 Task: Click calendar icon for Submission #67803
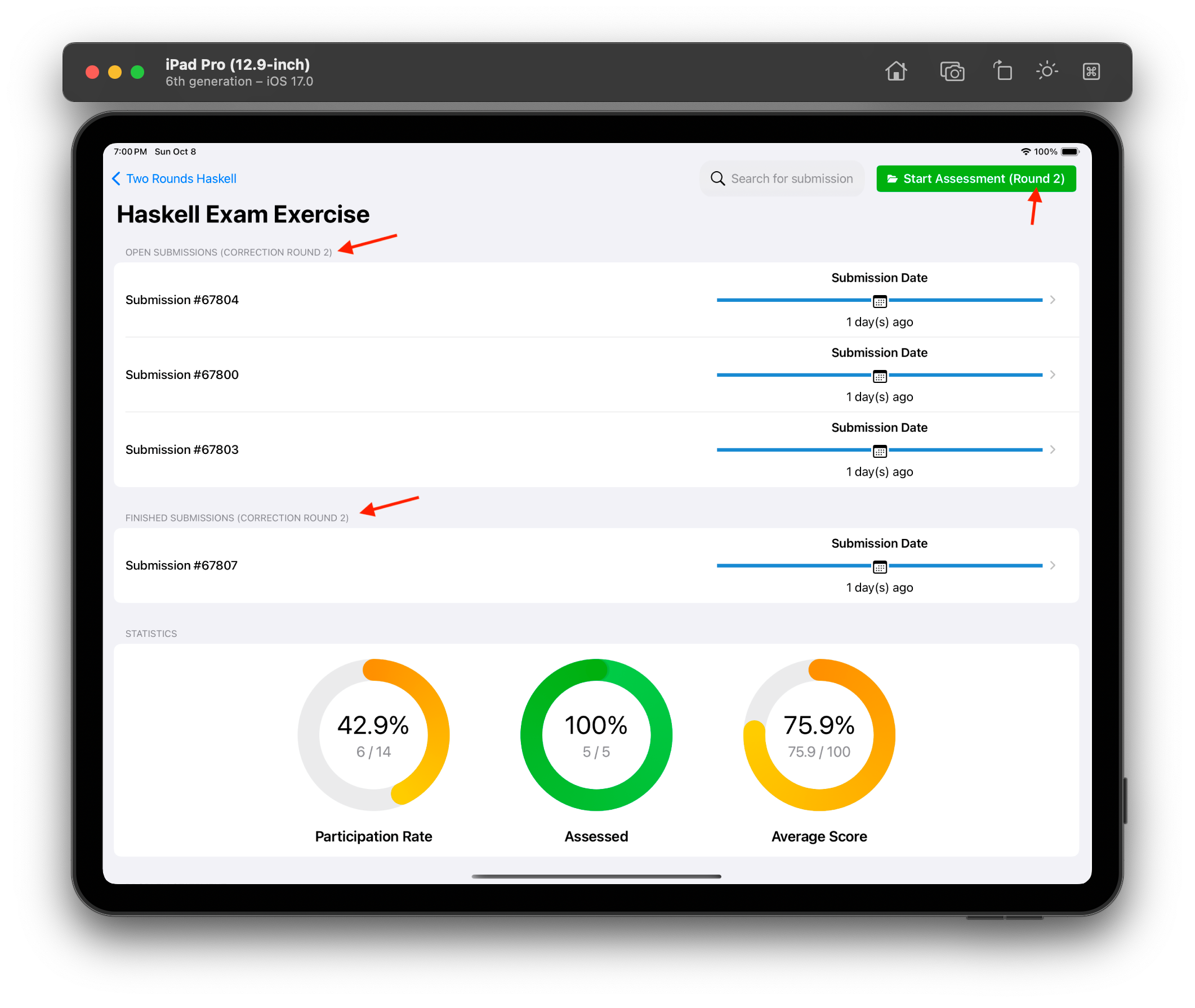point(879,451)
